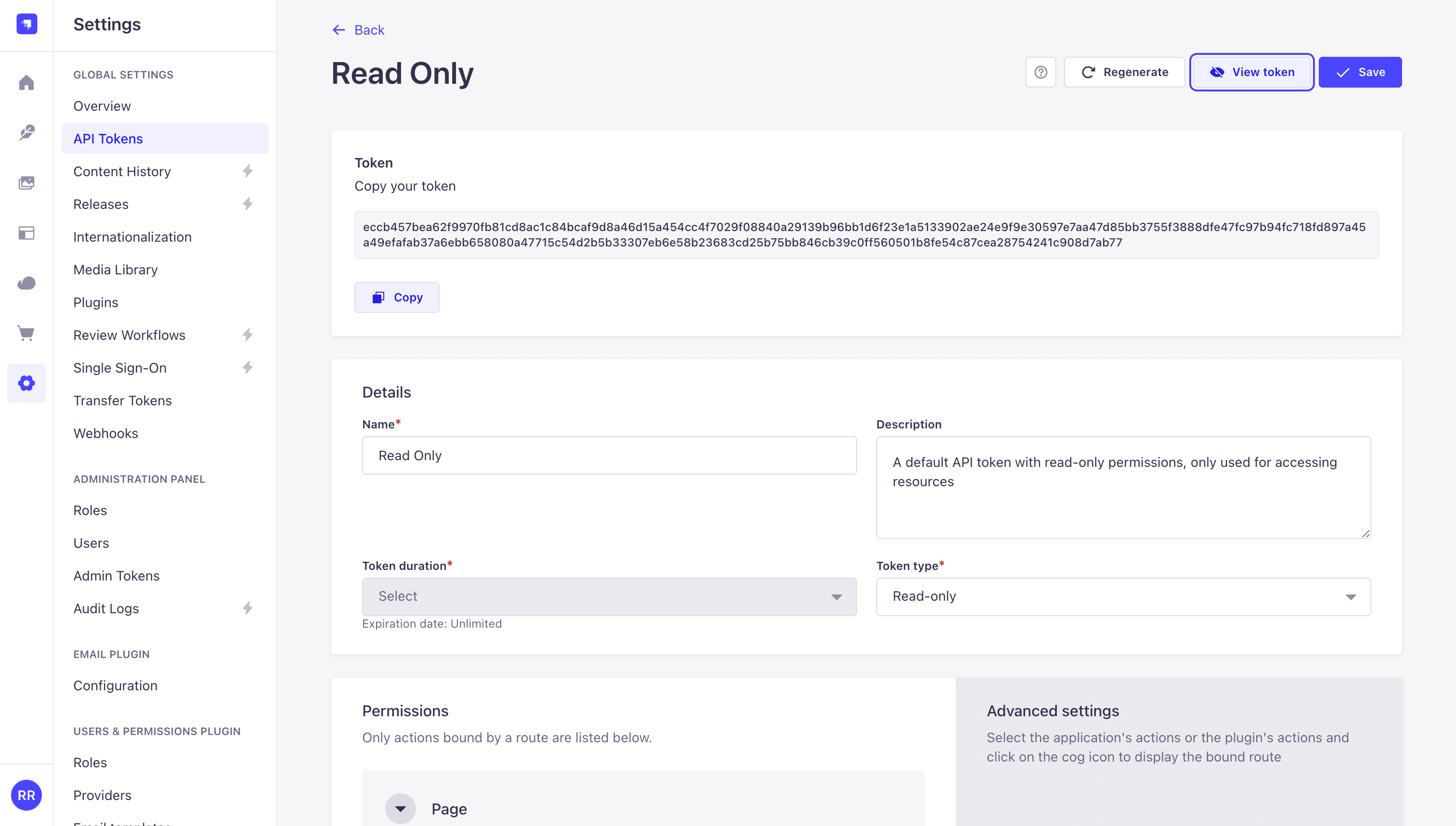1456x826 pixels.
Task: Open Single Sign-On settings
Action: (165, 368)
